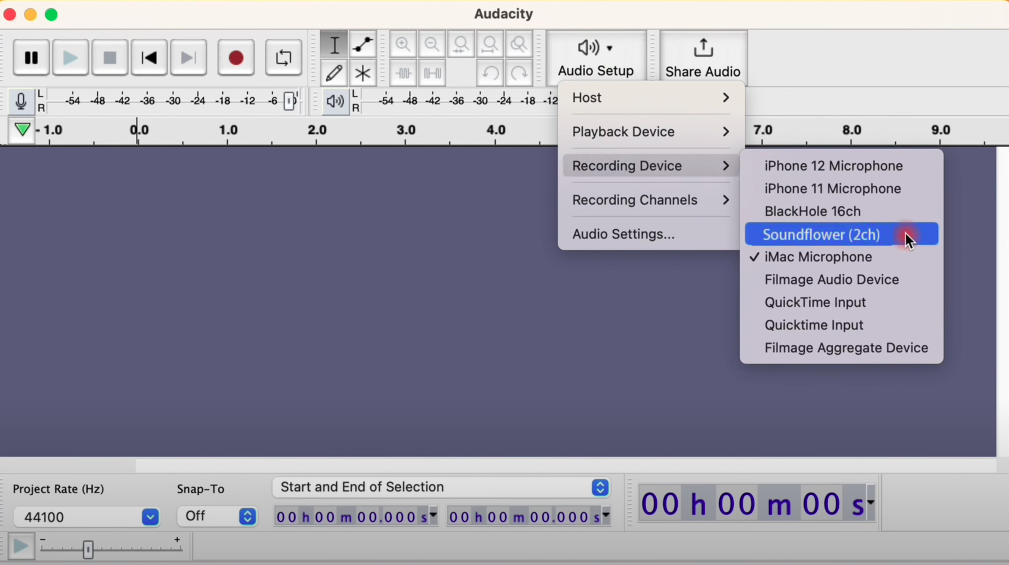Toggle the Loop playback button
Image resolution: width=1009 pixels, height=565 pixels.
[x=284, y=58]
